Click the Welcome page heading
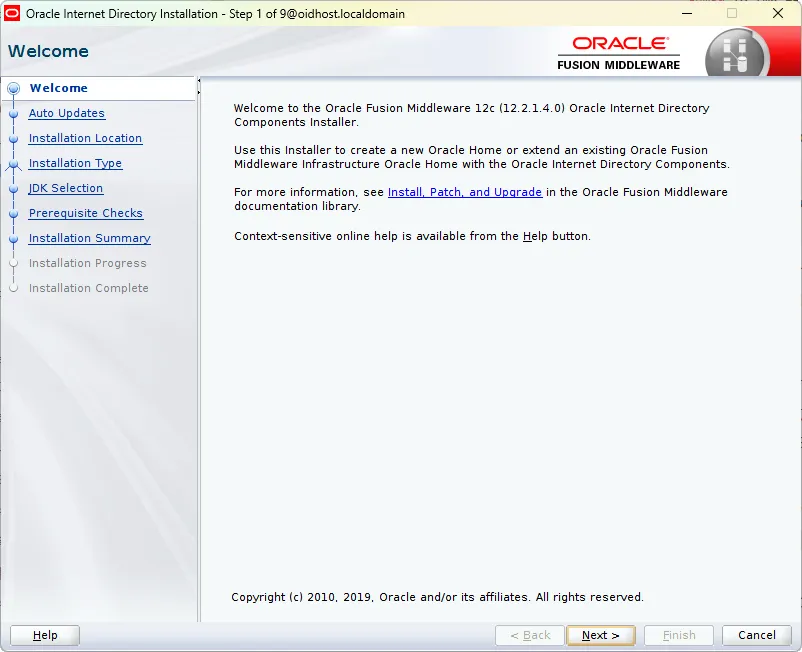Viewport: 802px width, 652px height. pos(48,51)
